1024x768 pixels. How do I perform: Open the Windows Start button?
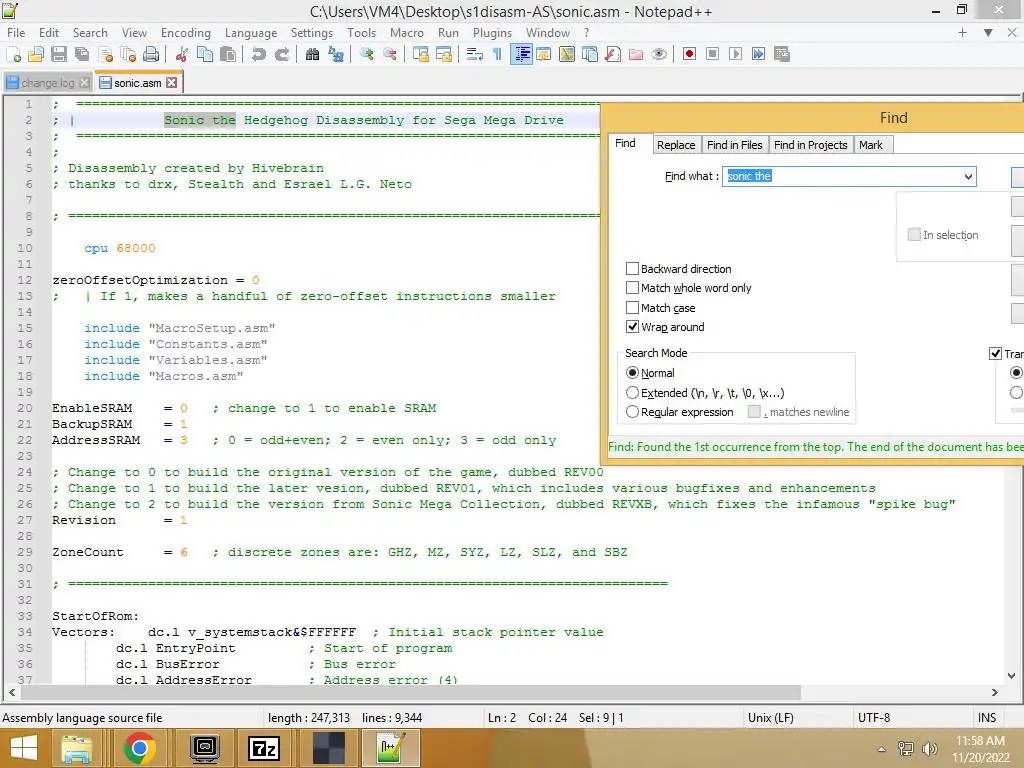(x=24, y=748)
